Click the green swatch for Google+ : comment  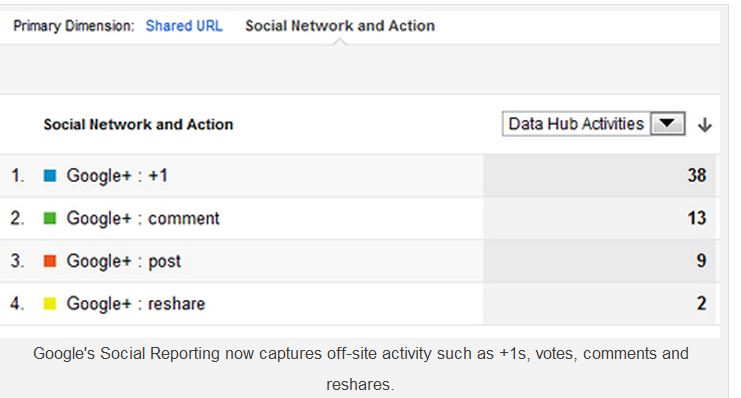click(50, 218)
